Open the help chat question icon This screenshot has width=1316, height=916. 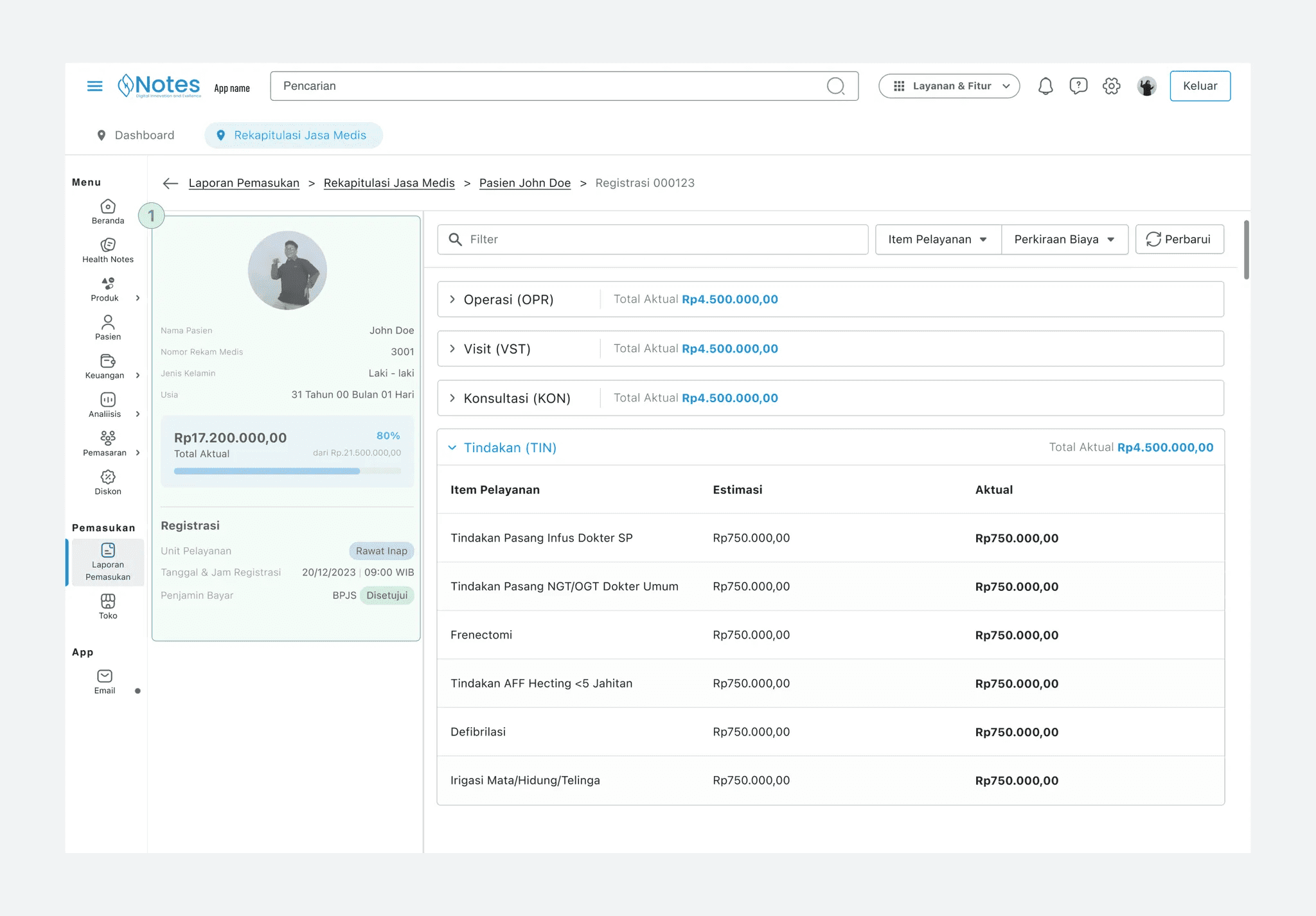(x=1078, y=86)
